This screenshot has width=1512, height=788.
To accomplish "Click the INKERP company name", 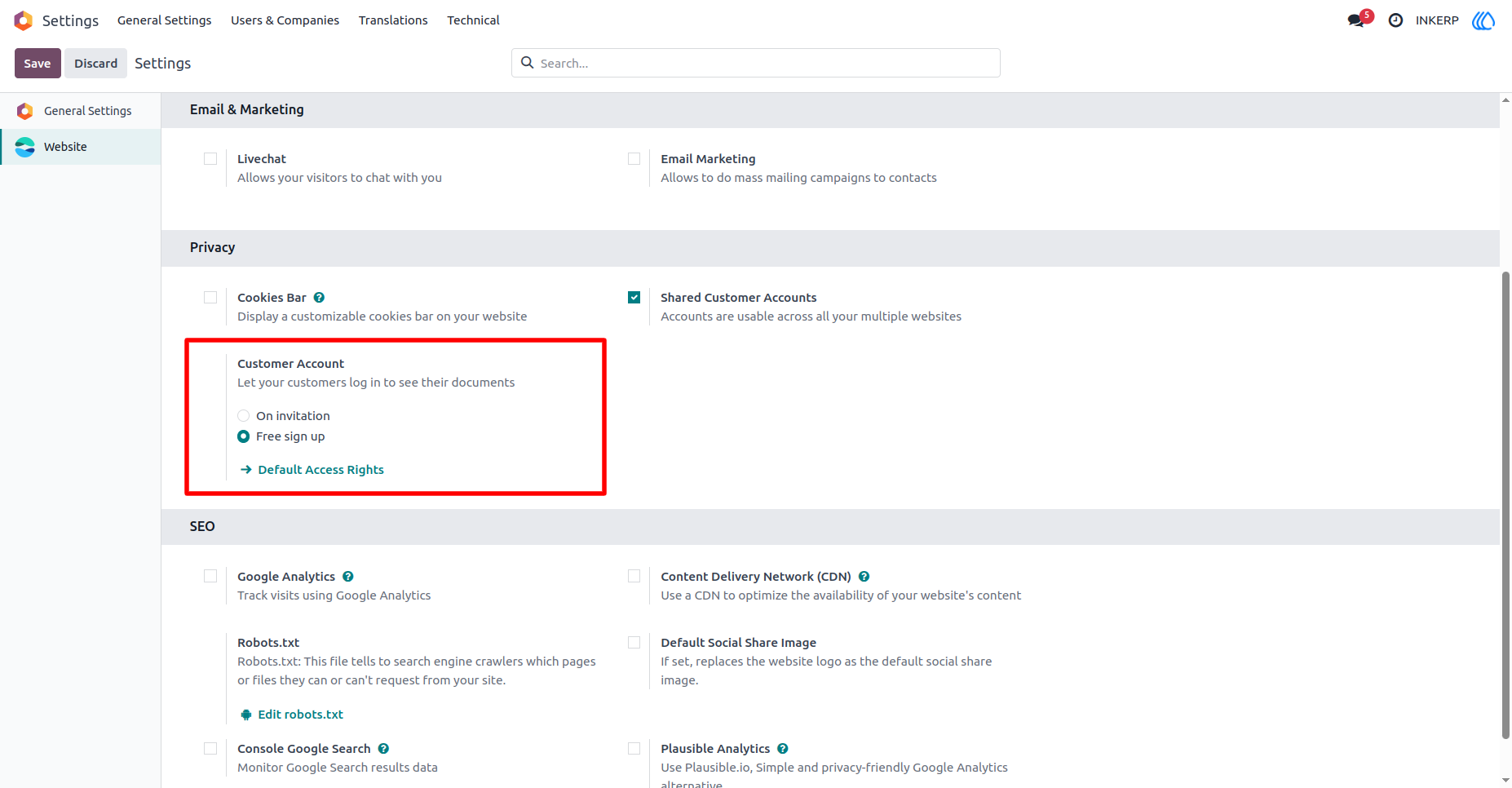I will (1437, 20).
